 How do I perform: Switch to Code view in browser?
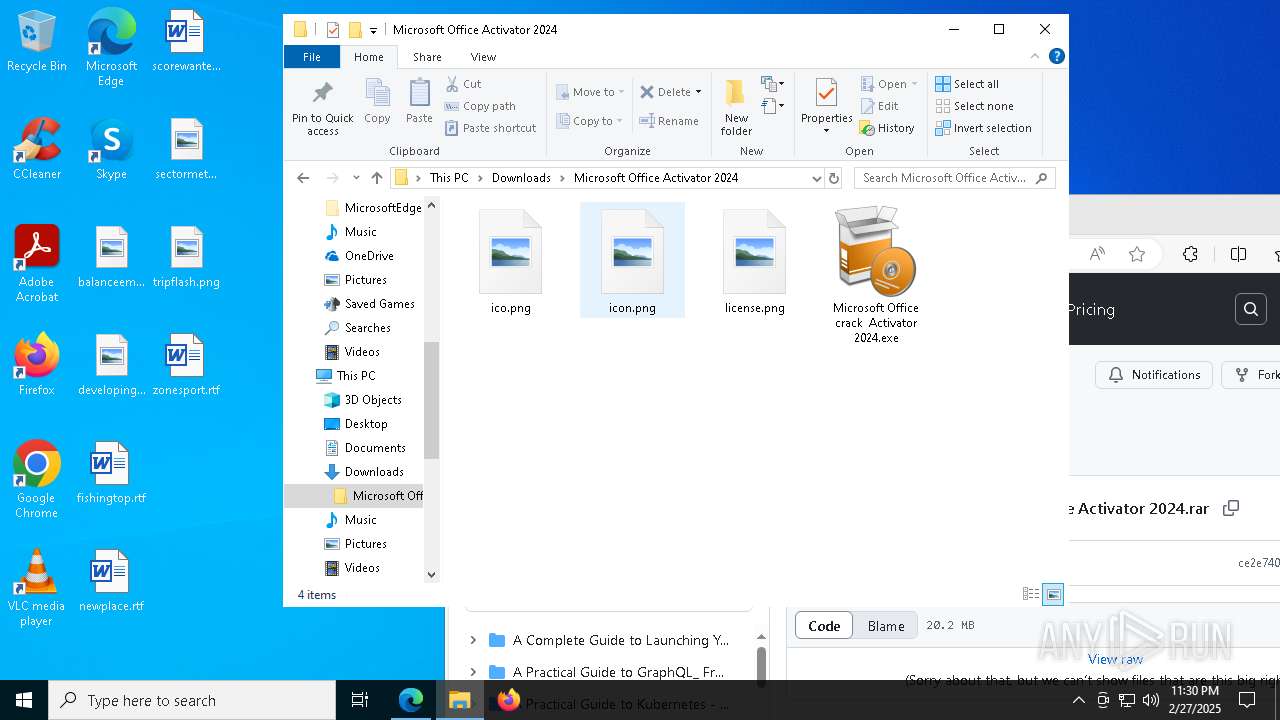point(824,626)
